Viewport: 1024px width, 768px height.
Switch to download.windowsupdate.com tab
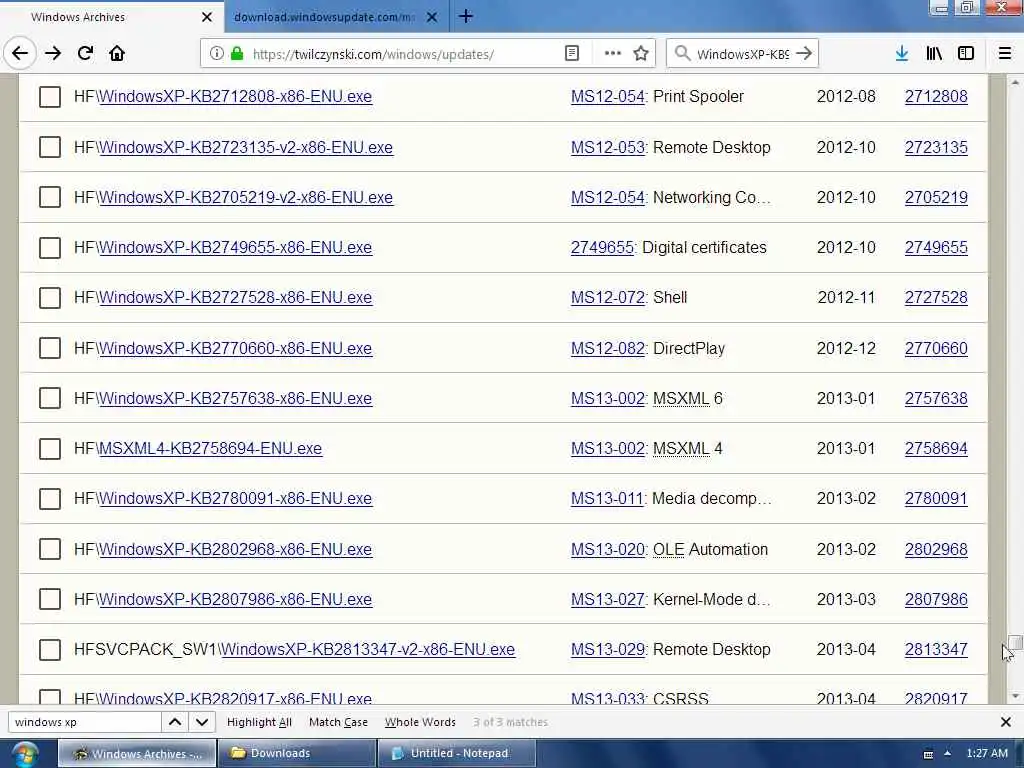tap(336, 17)
